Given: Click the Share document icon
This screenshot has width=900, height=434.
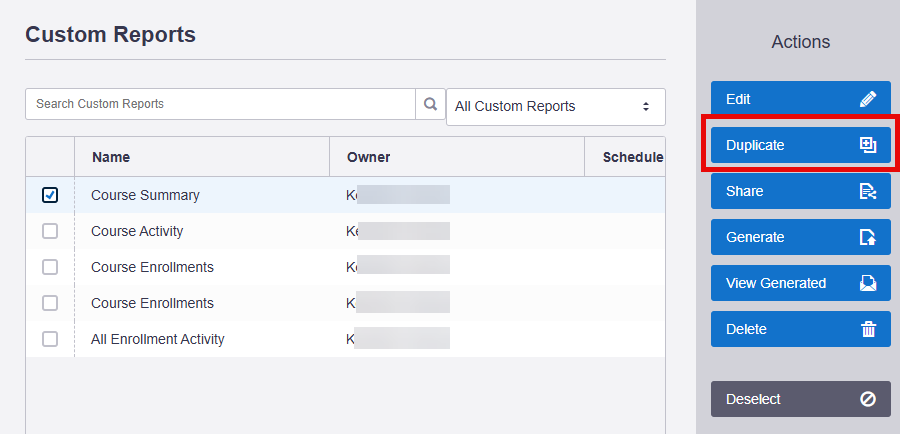Looking at the screenshot, I should [868, 191].
